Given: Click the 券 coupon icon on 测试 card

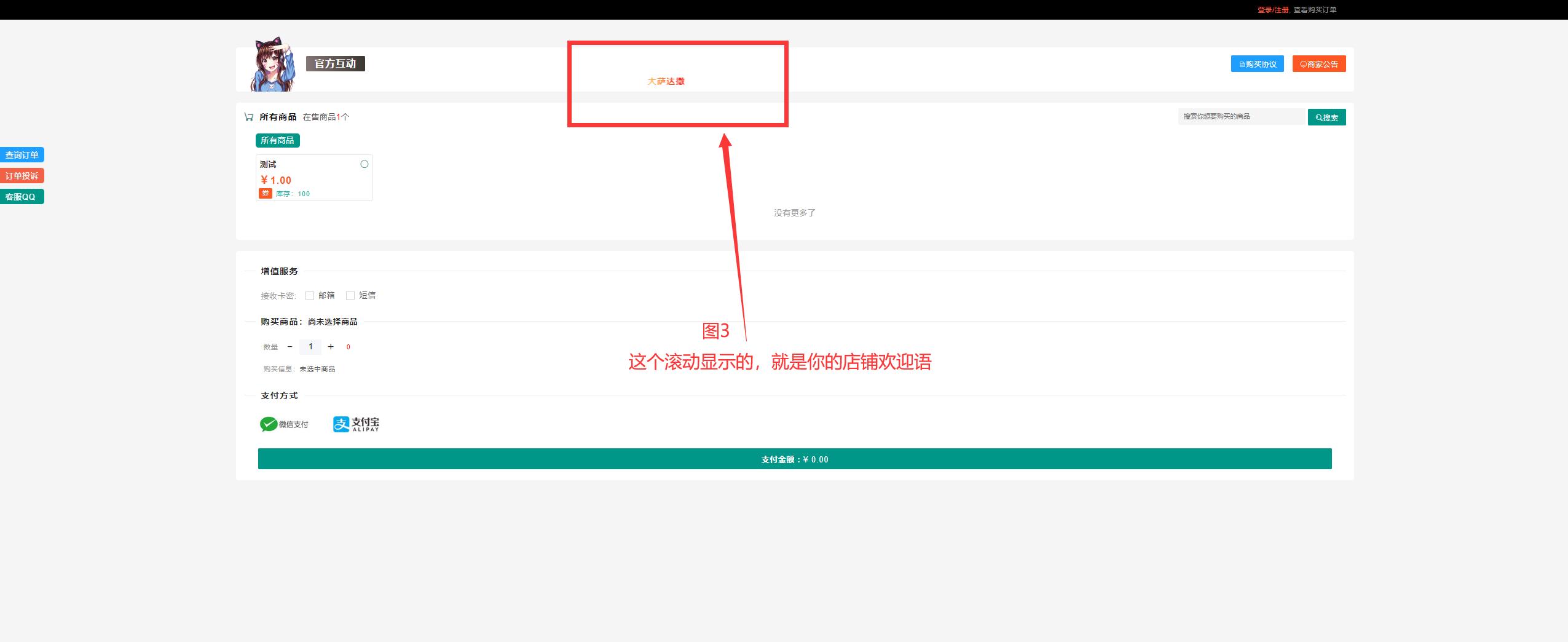Looking at the screenshot, I should coord(266,193).
